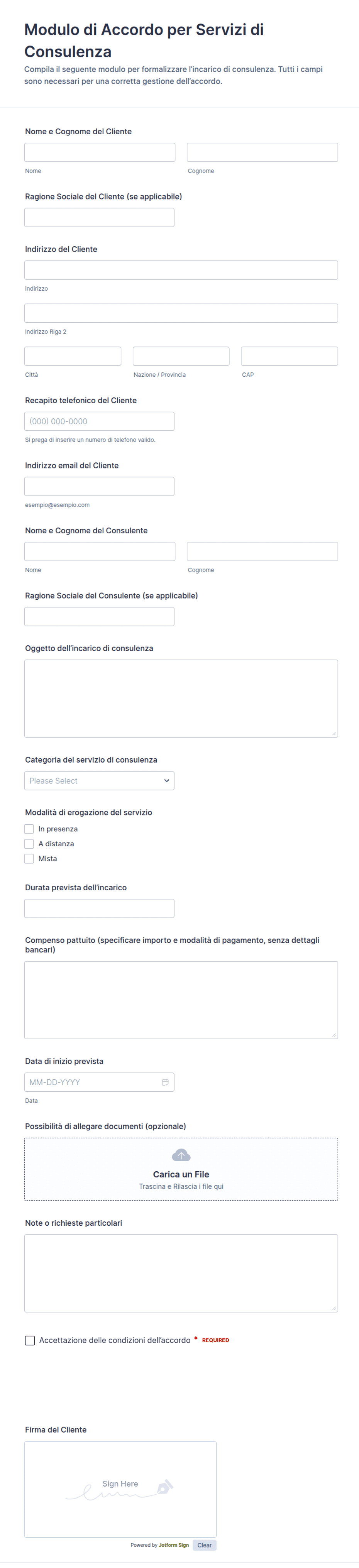Check the Mista option
Viewport: 359px width, 1568px height.
(x=29, y=858)
